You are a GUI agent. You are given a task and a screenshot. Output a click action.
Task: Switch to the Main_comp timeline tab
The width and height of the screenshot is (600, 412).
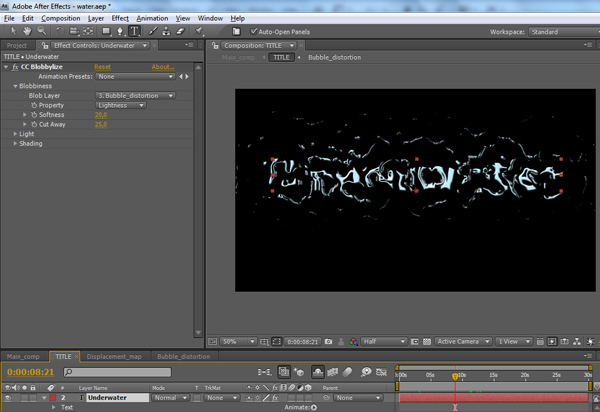point(23,357)
